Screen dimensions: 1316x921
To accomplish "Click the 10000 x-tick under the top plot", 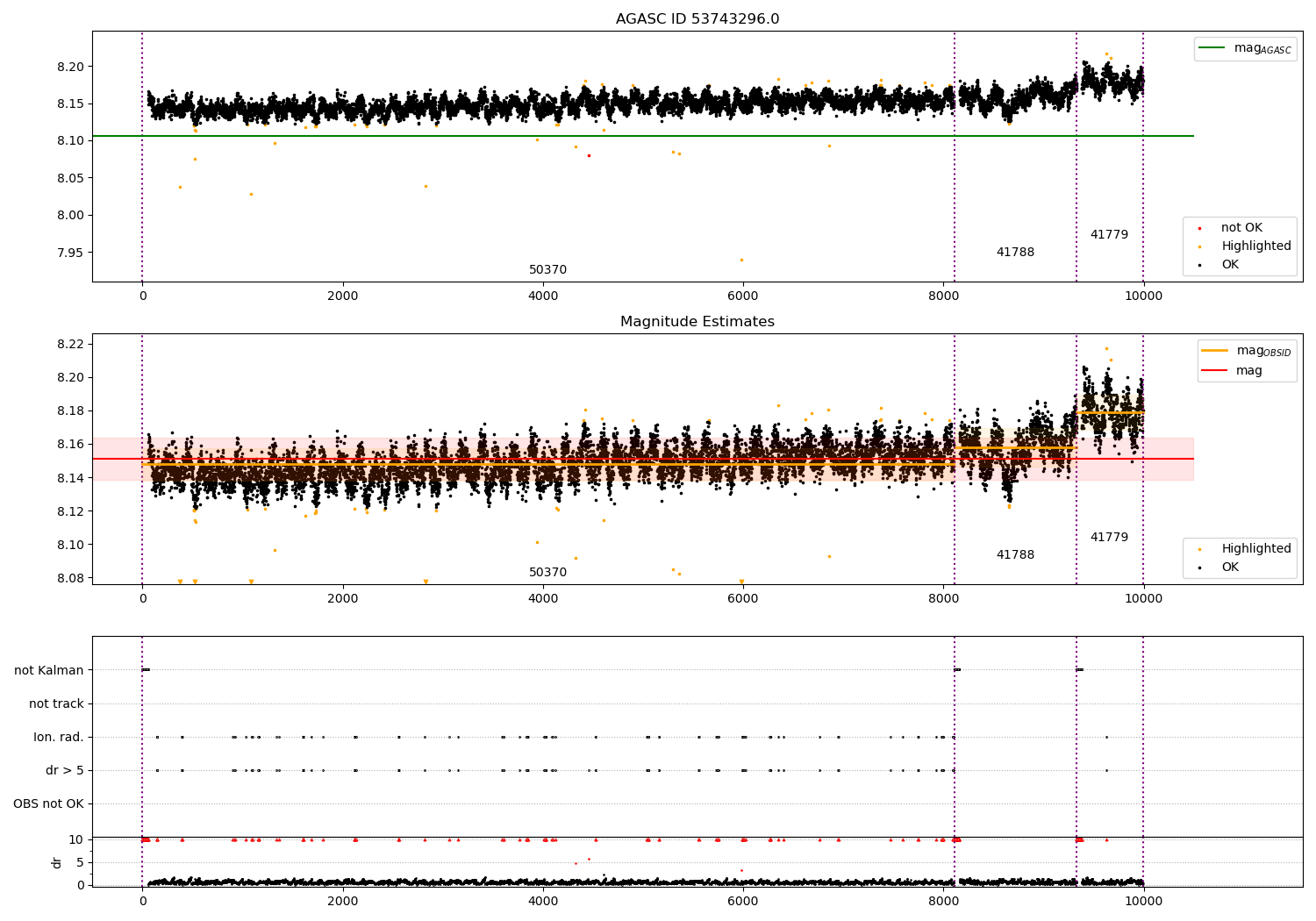I will pos(1143,296).
